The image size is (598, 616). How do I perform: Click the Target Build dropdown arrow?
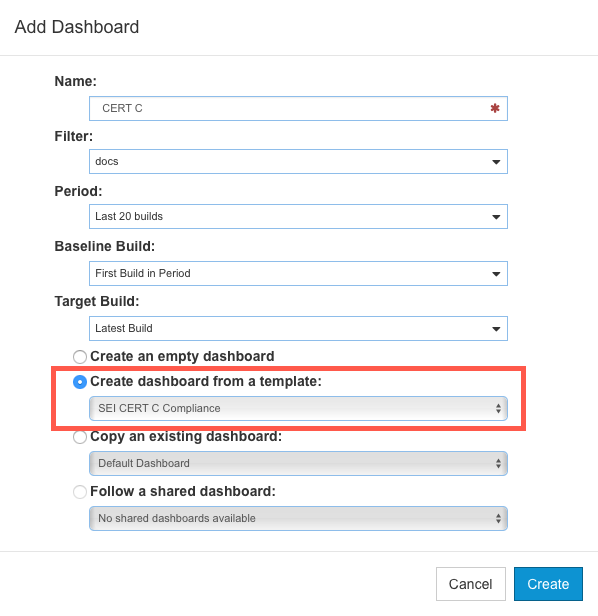click(496, 329)
